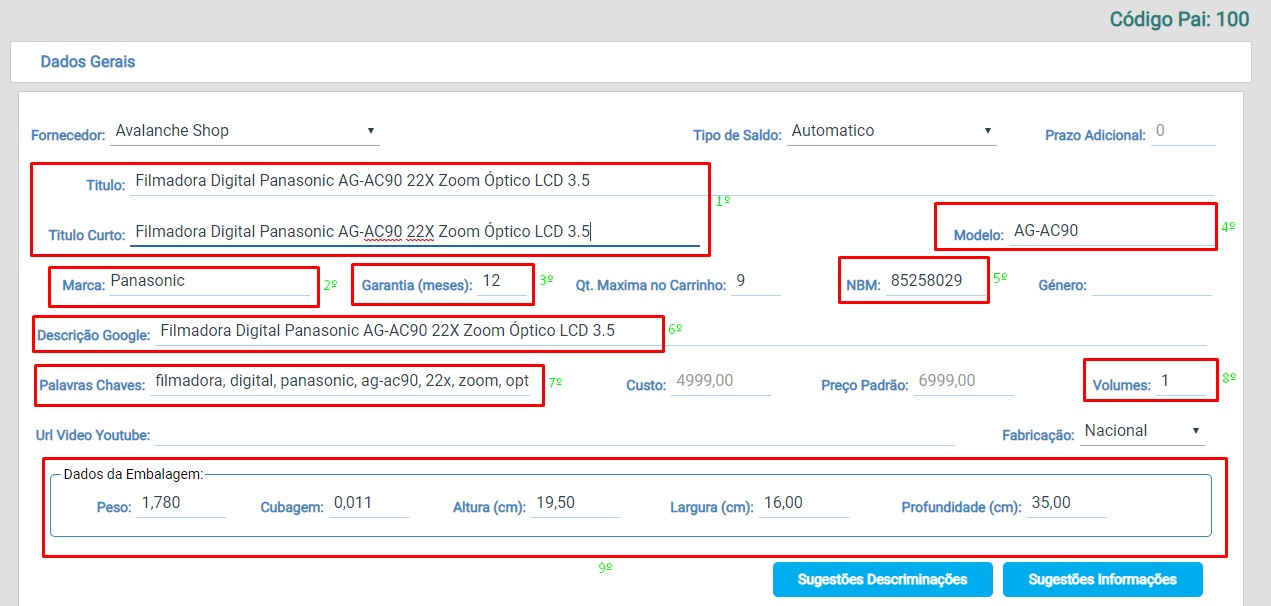This screenshot has width=1271, height=606.
Task: Edit the Profundidade (cm) field
Action: click(x=1066, y=504)
